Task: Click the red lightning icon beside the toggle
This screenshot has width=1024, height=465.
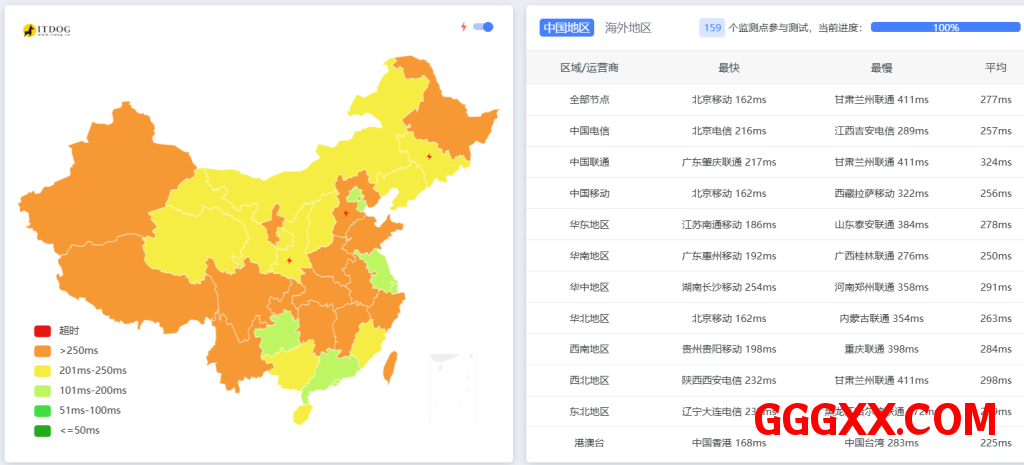Action: click(x=463, y=27)
